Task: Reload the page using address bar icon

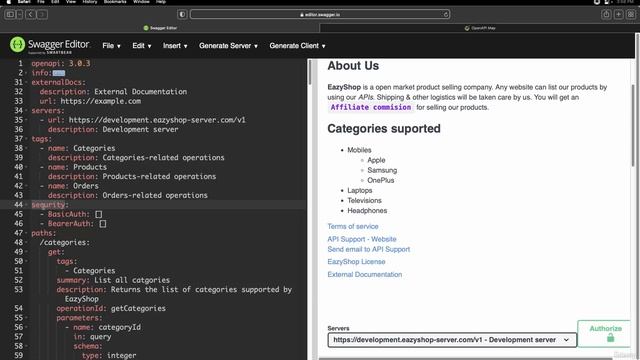Action: coord(445,15)
